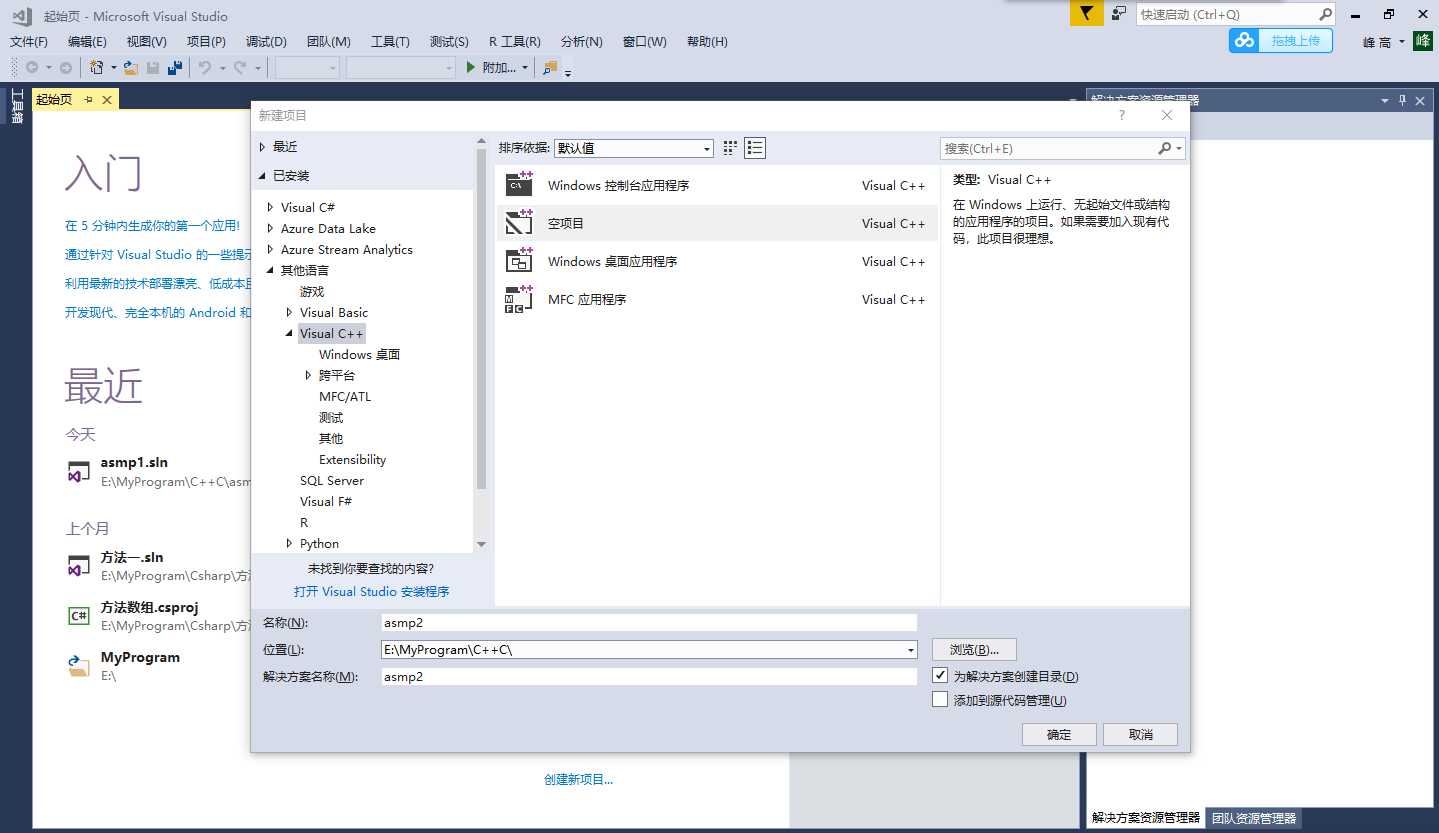The image size is (1439, 833).
Task: Open the 窗口(W) menu
Action: [644, 41]
